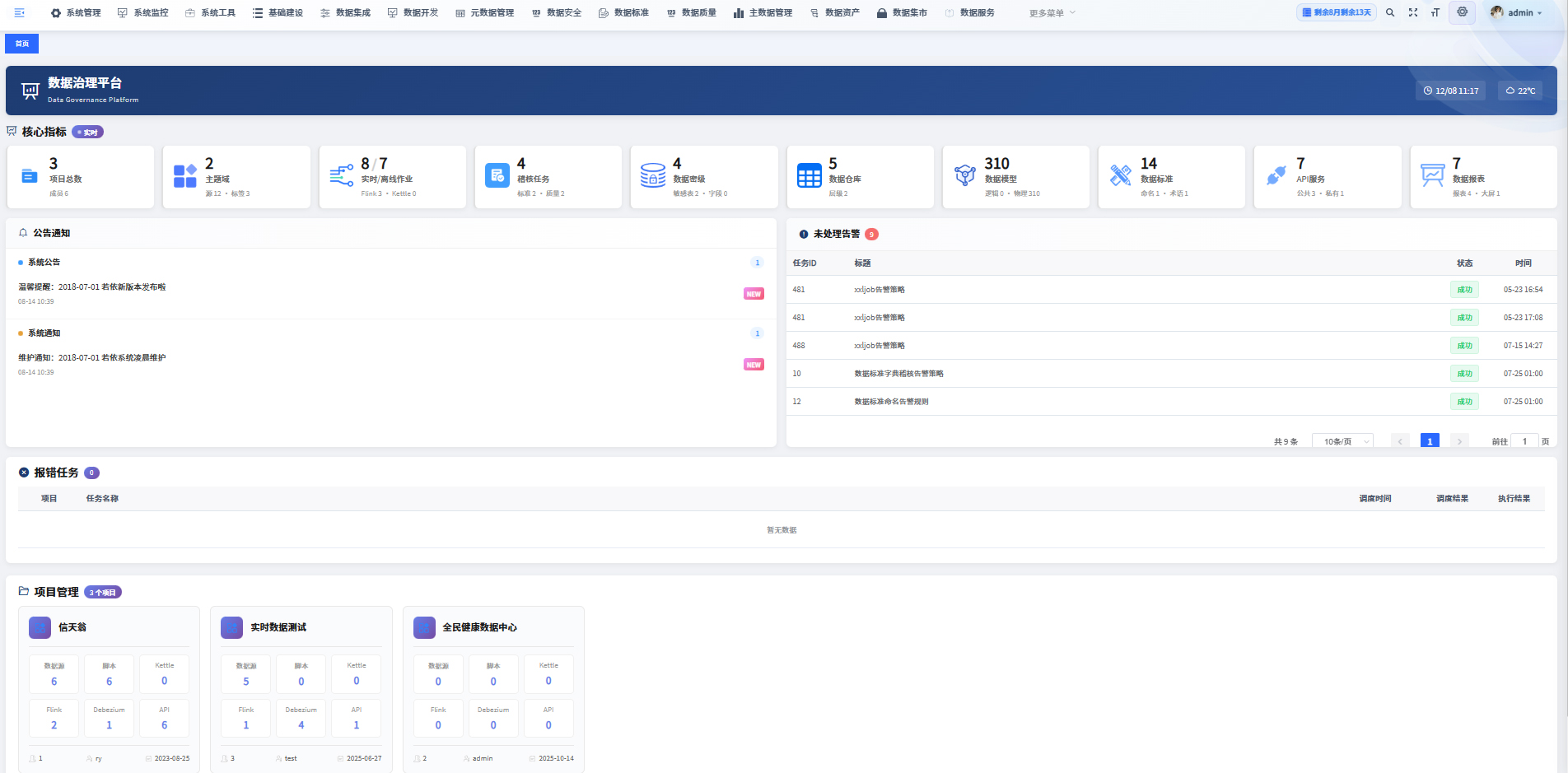Viewport: 1568px width, 773px height.
Task: Click the 数据标准 ruler and pencil icon
Action: point(1121,175)
